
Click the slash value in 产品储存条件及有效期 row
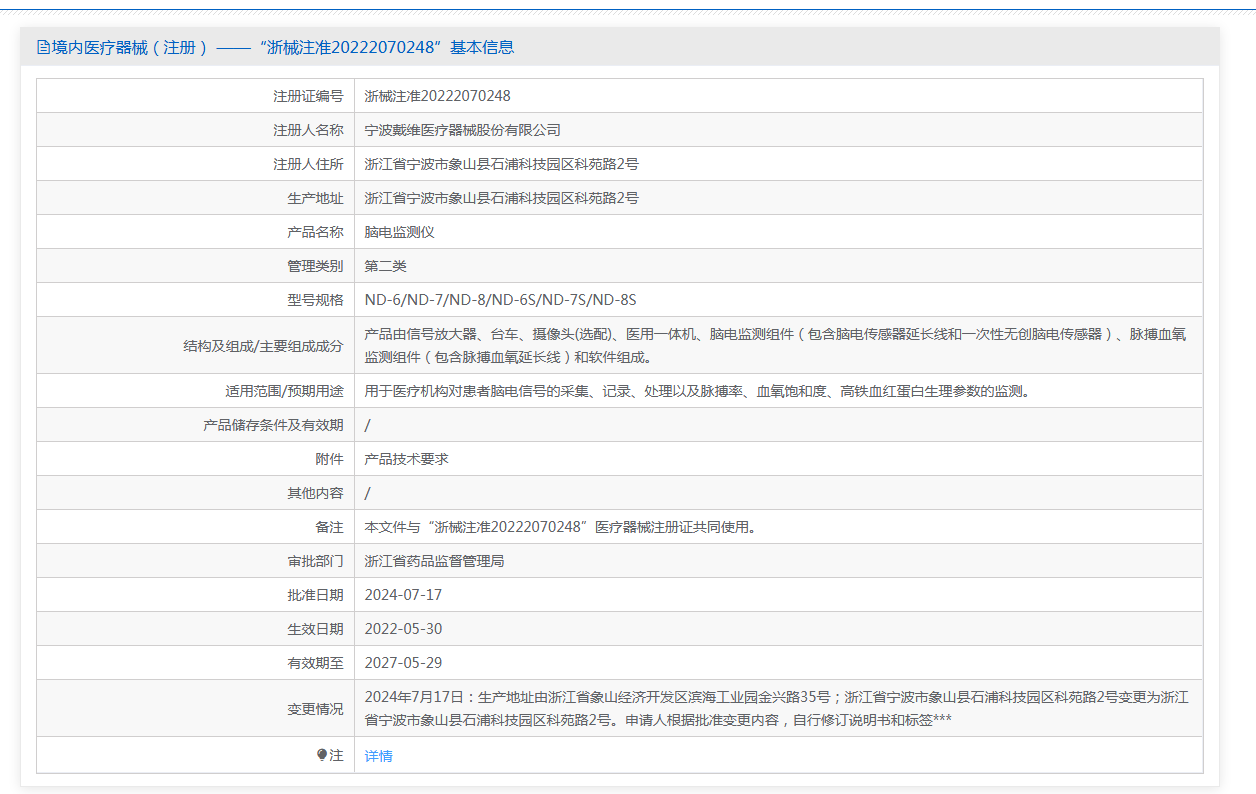click(368, 425)
